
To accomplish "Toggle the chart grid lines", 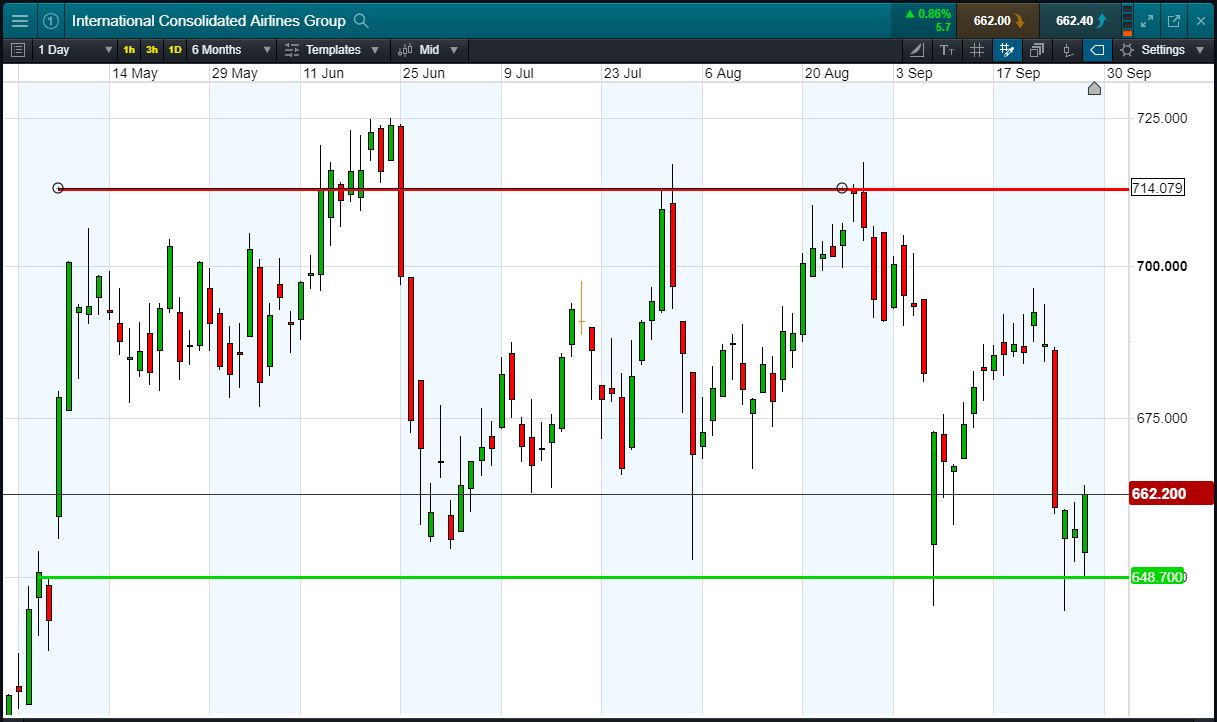I will click(977, 49).
